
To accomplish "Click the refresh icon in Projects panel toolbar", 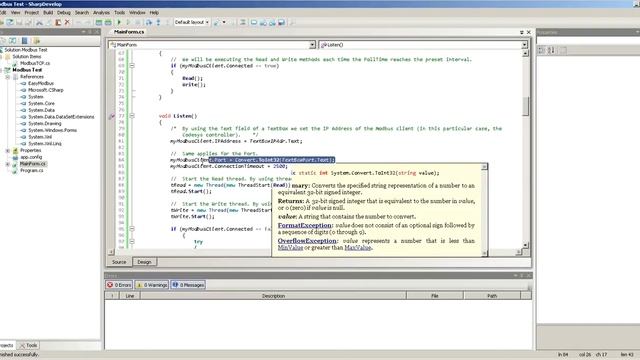I will coord(13,40).
